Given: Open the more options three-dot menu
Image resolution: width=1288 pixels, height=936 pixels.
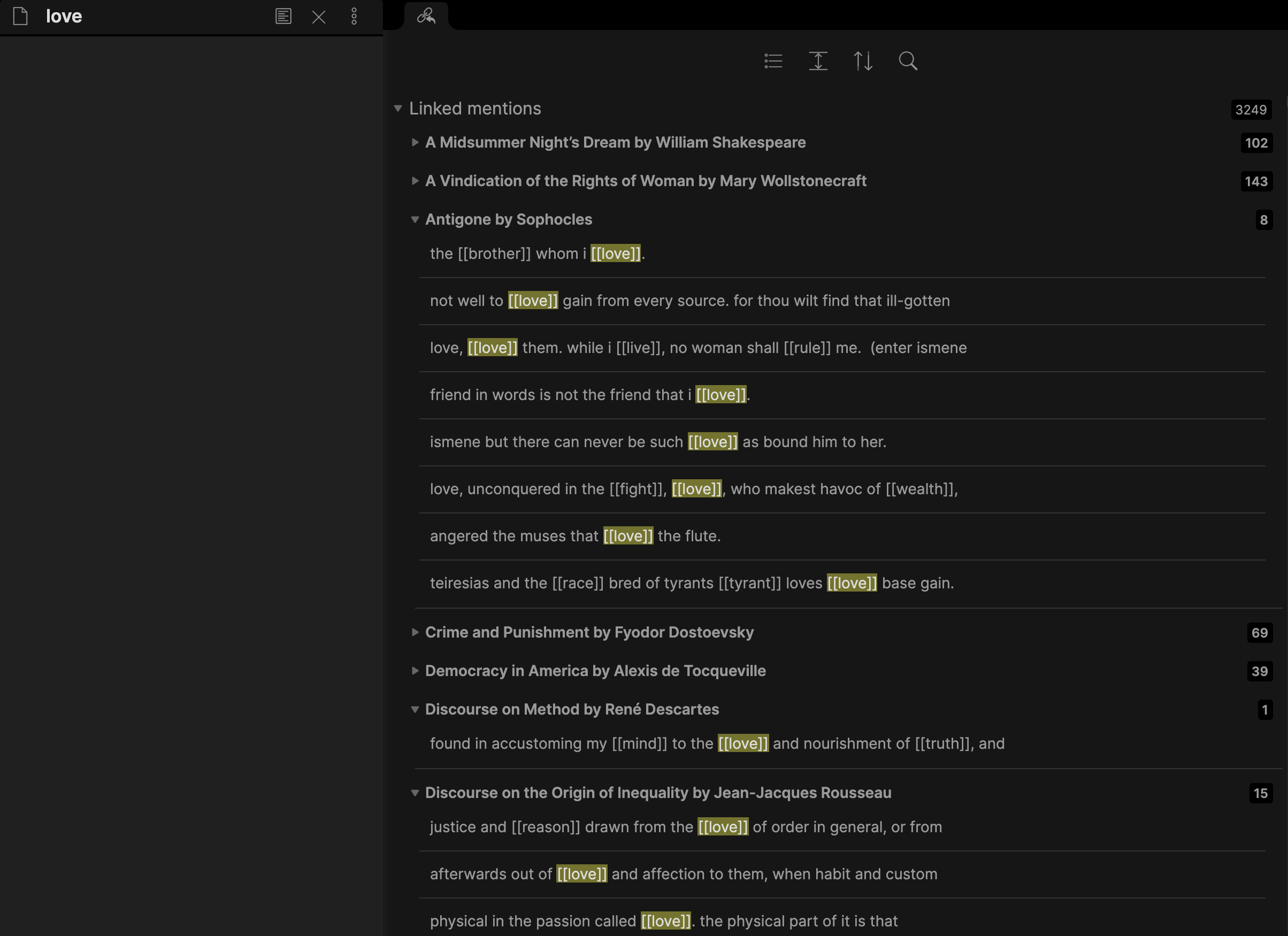Looking at the screenshot, I should pos(354,16).
